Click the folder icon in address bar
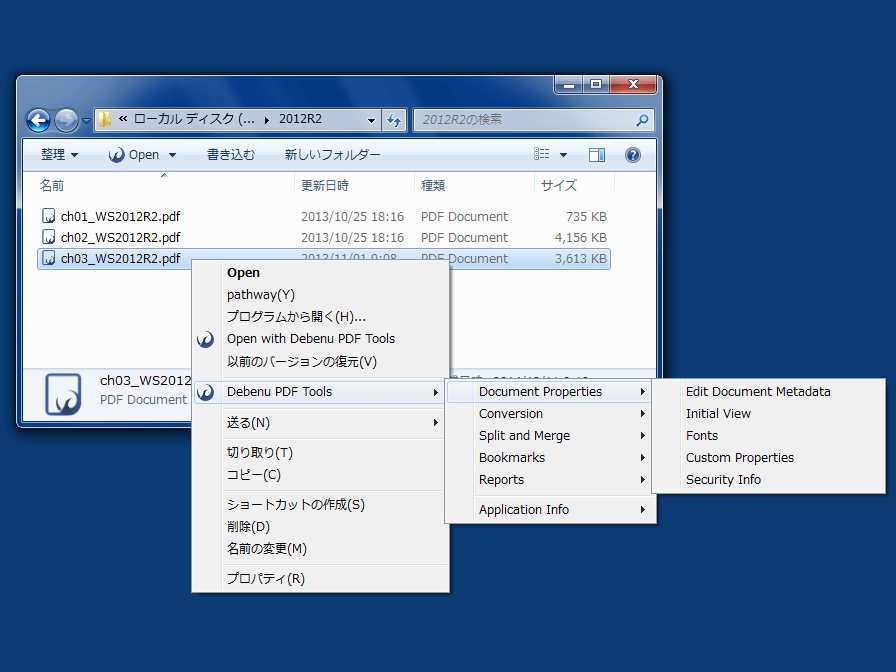896x672 pixels. click(x=105, y=119)
